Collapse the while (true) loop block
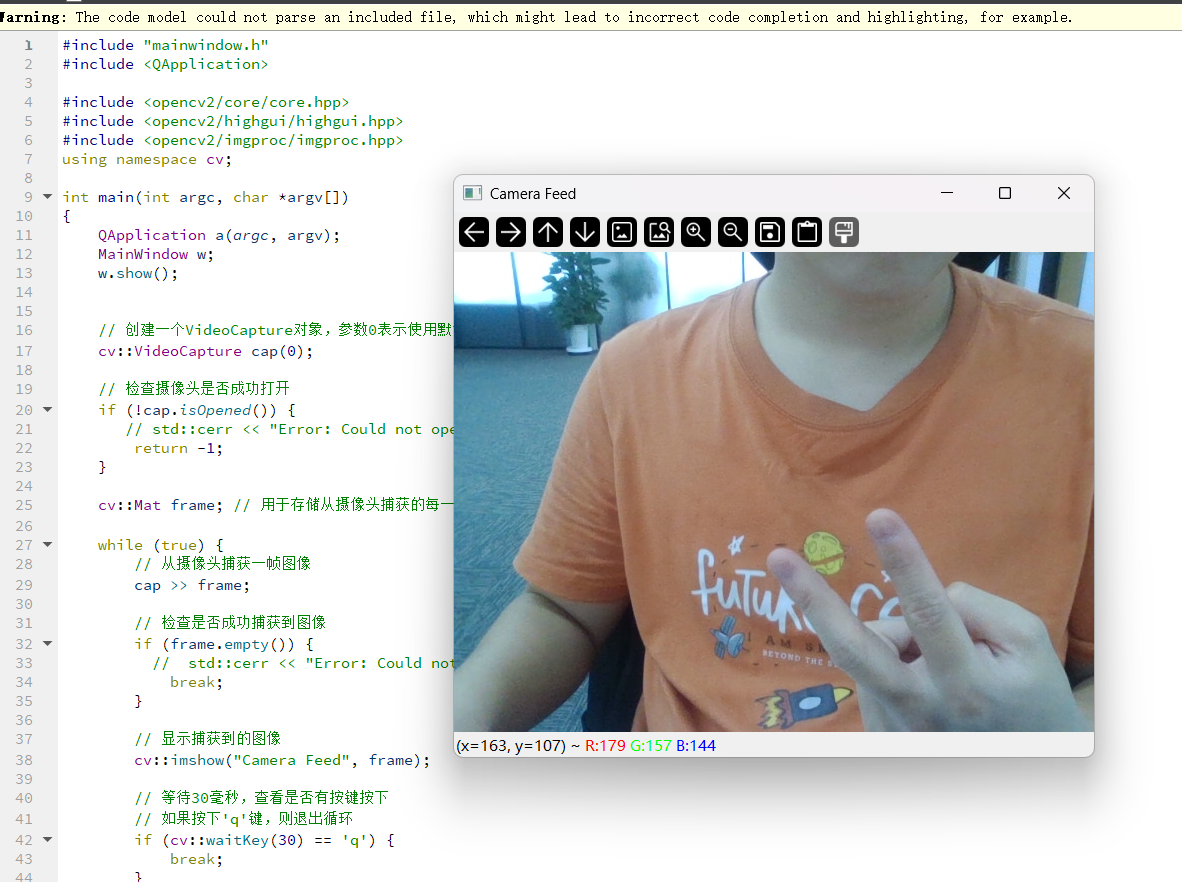 click(x=46, y=544)
